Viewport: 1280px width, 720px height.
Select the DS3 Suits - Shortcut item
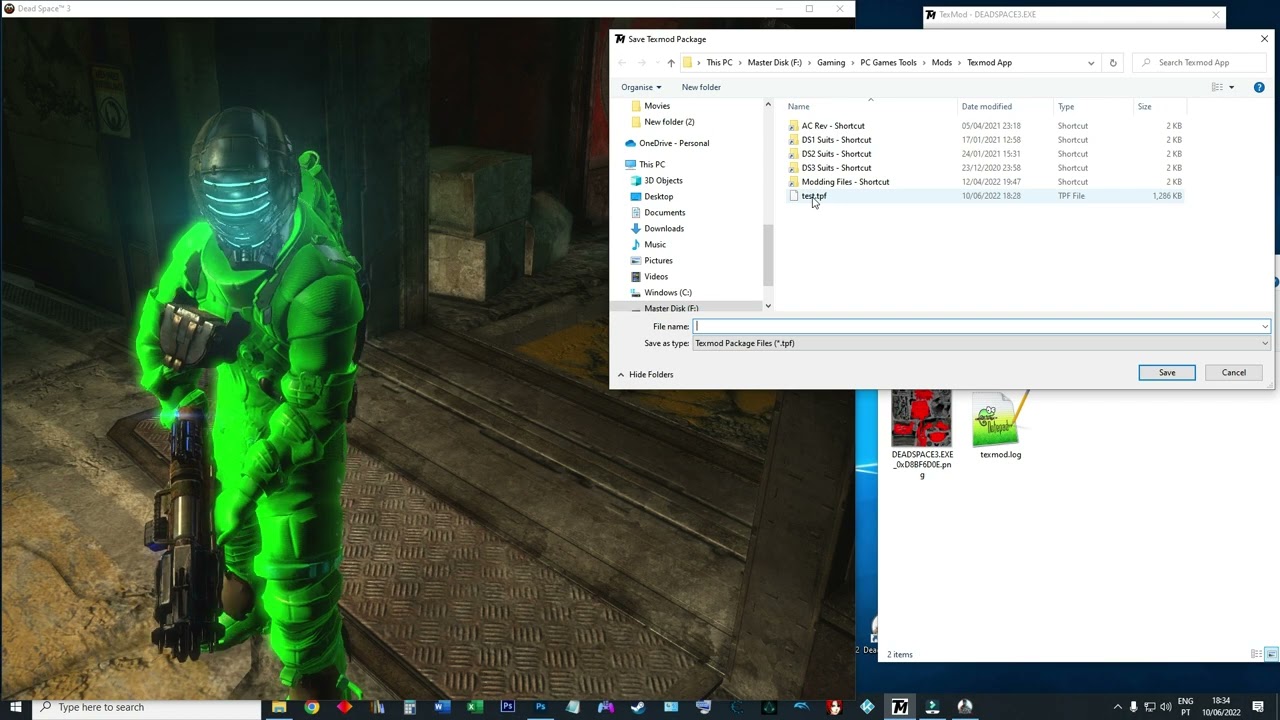[836, 168]
